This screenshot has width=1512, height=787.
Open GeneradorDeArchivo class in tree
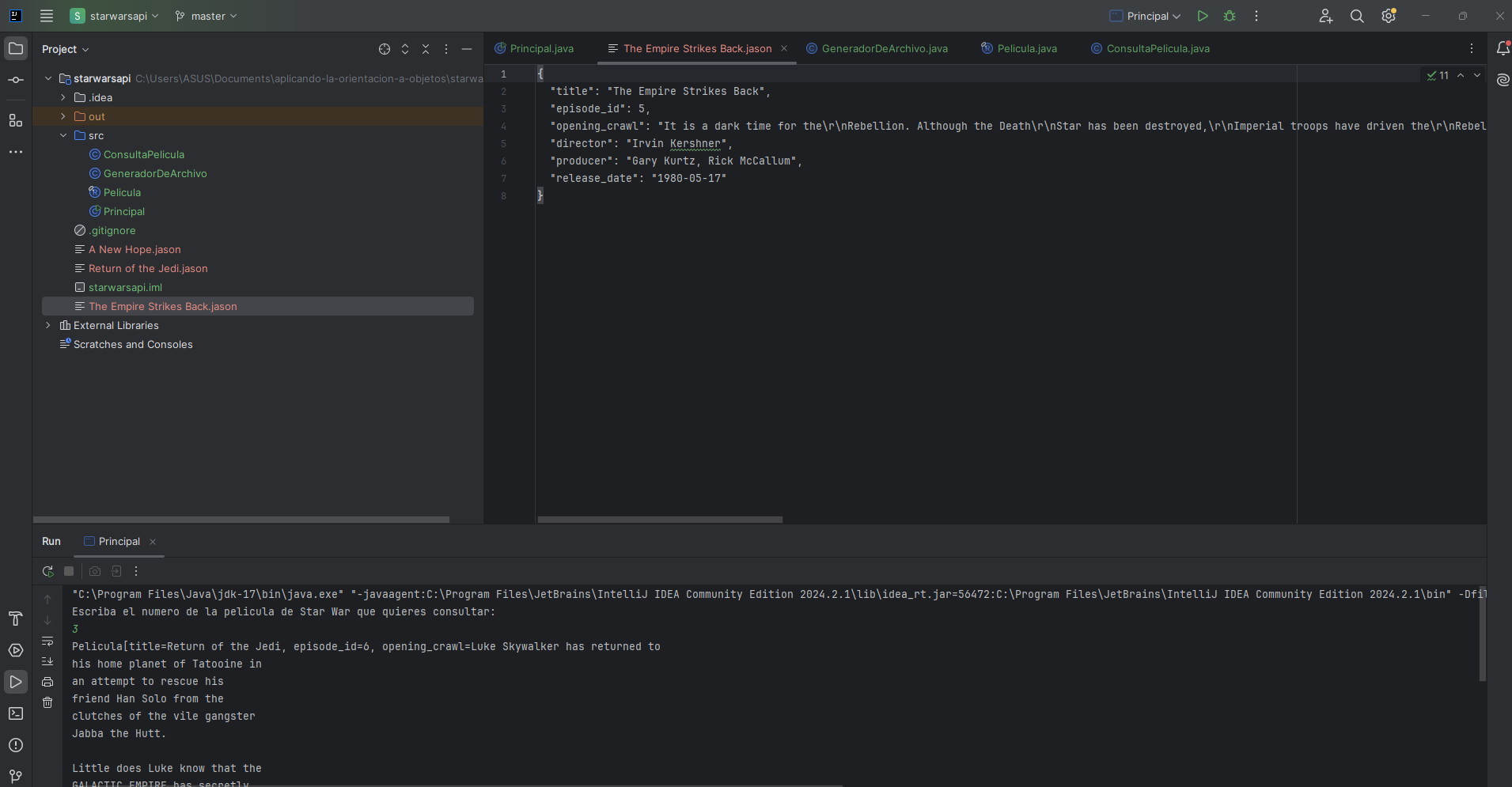[155, 173]
